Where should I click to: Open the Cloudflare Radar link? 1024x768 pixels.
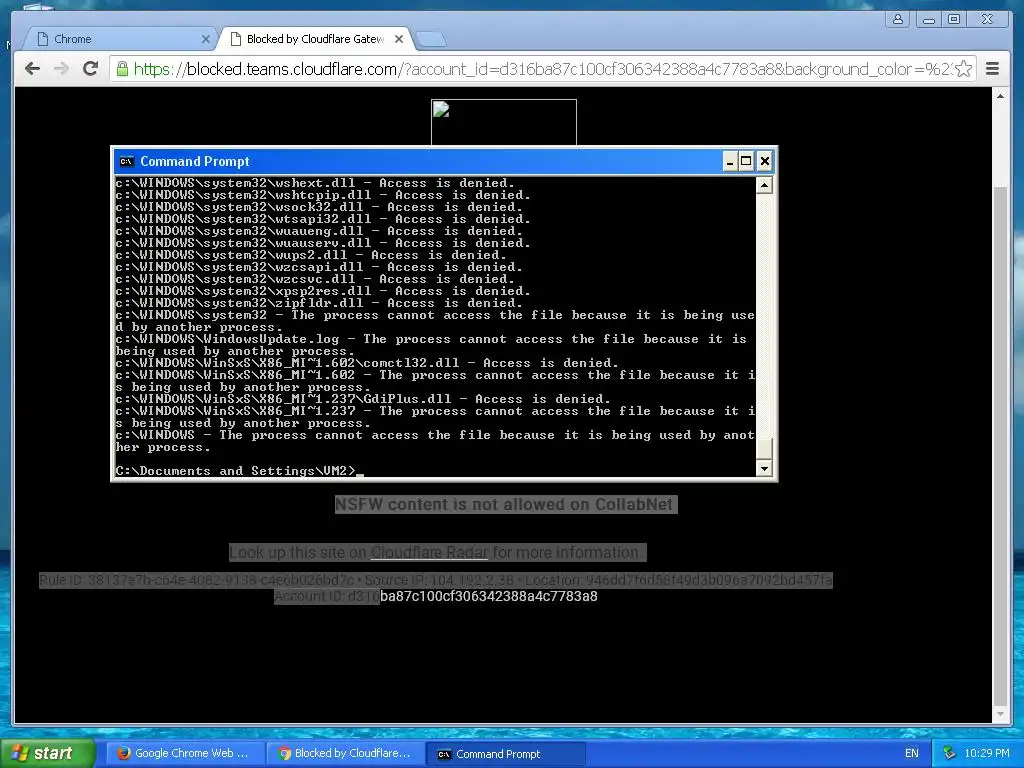[x=429, y=552]
